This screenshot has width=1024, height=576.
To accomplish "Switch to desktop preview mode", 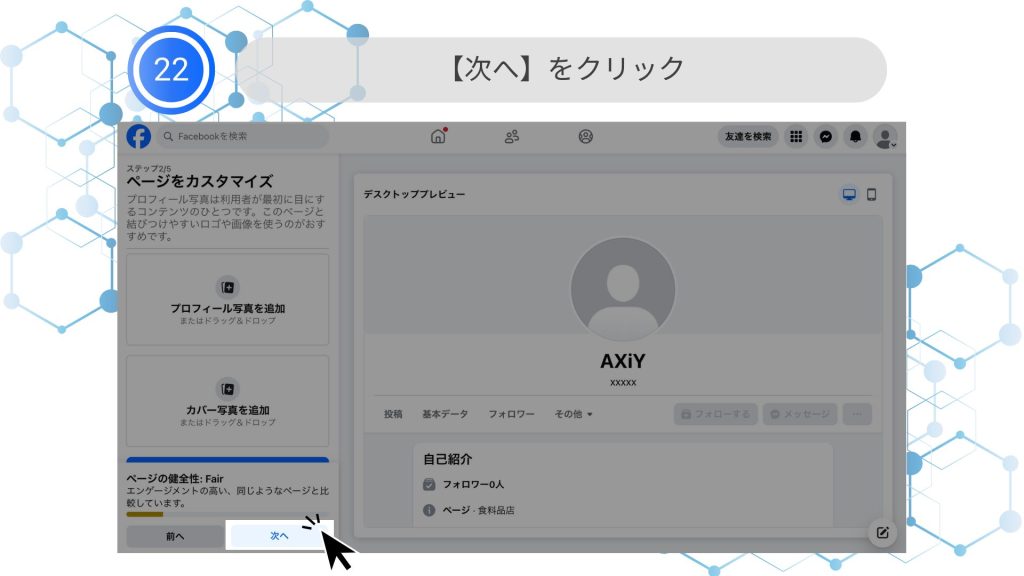I will pyautogui.click(x=849, y=194).
